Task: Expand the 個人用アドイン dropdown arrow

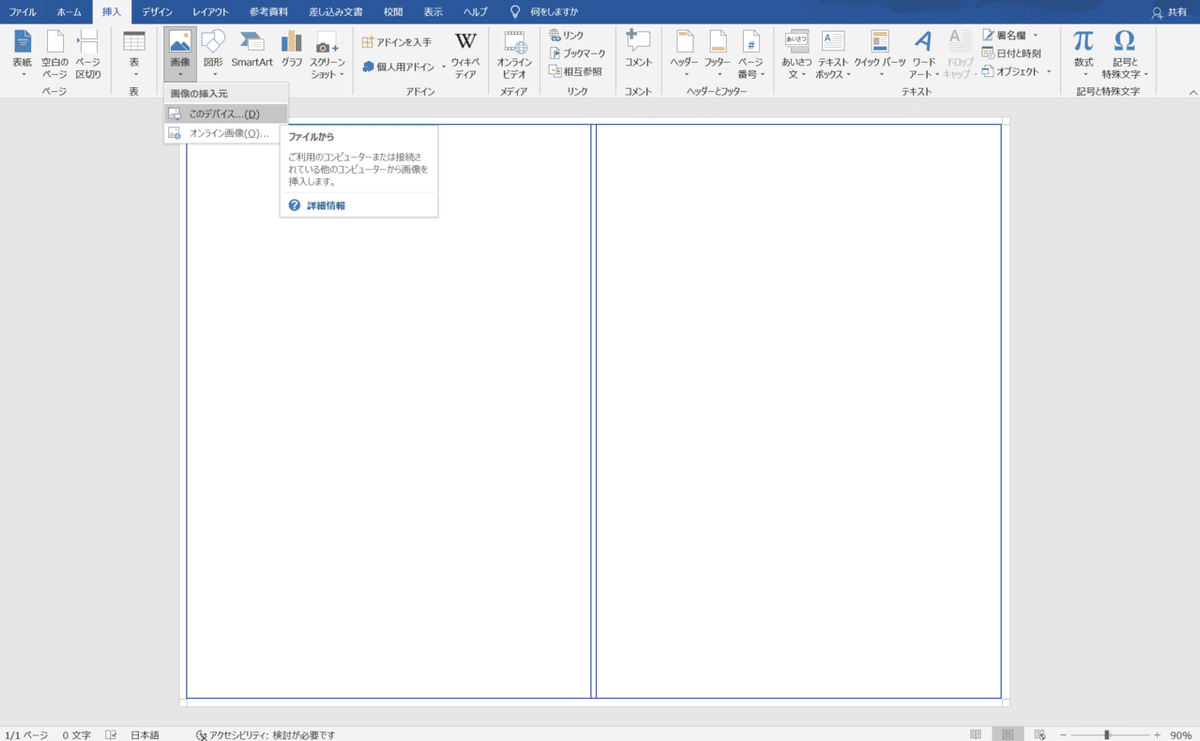Action: point(444,67)
